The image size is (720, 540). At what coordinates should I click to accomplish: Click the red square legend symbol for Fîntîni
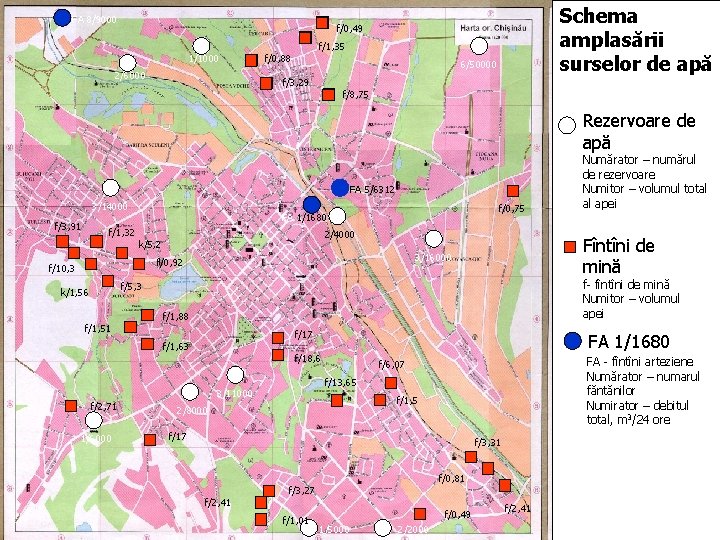(570, 247)
